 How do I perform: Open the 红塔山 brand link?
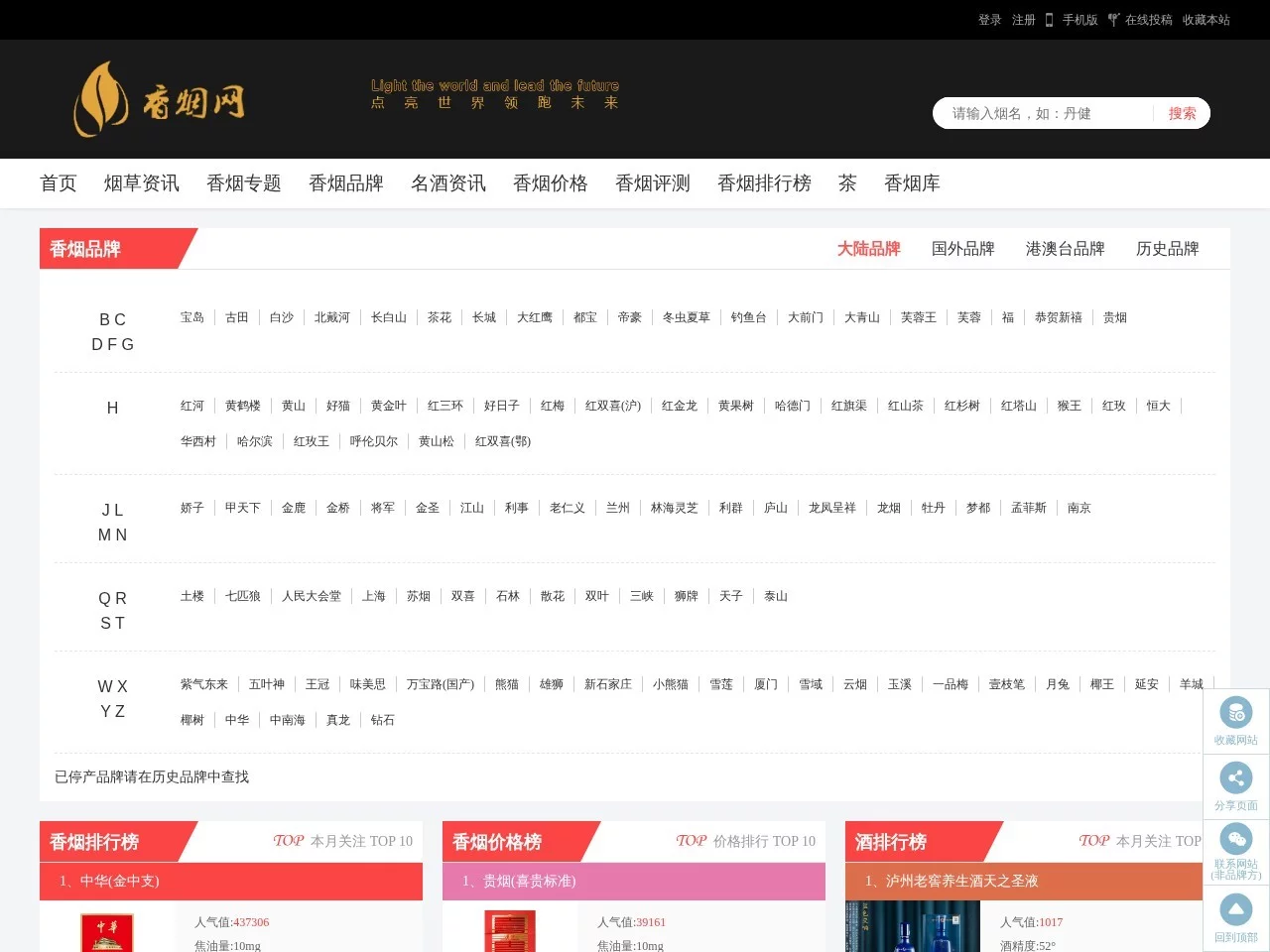click(1018, 406)
